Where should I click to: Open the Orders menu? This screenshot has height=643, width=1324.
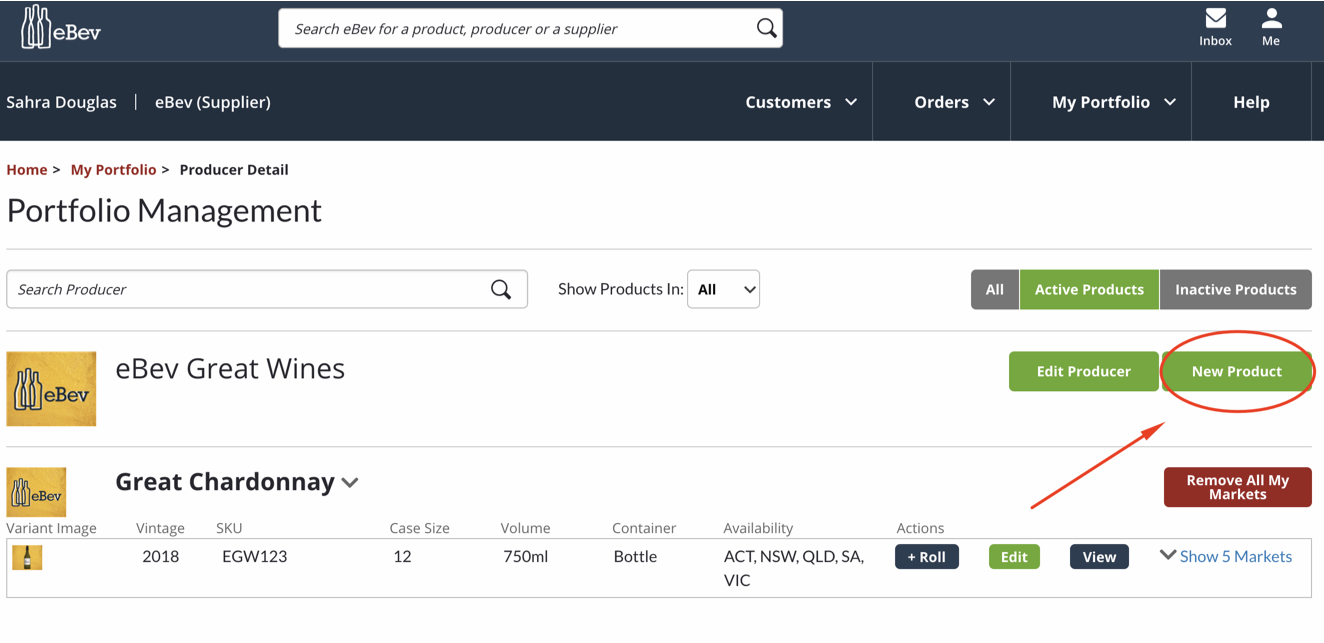coord(954,102)
